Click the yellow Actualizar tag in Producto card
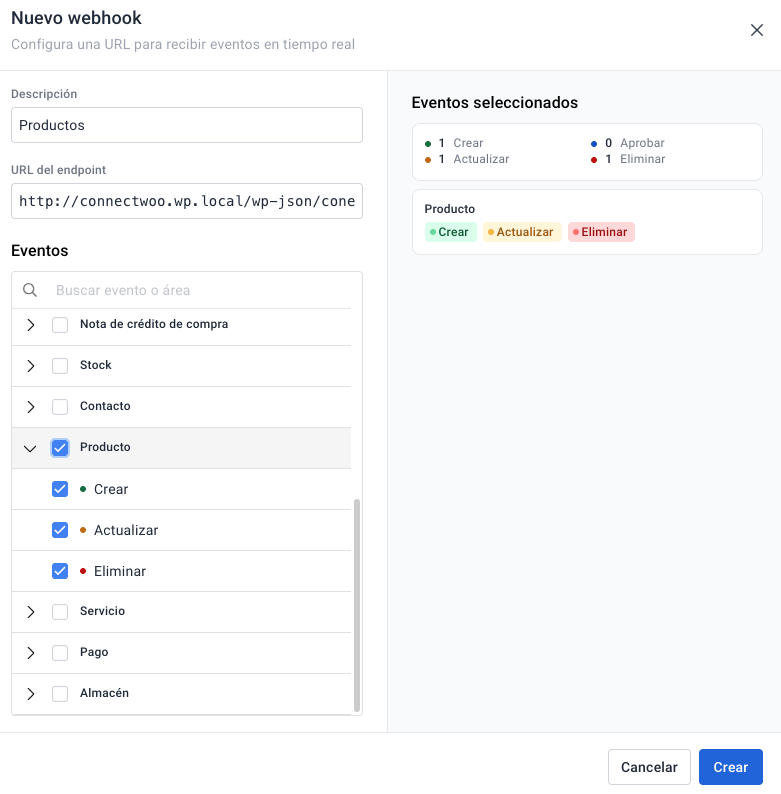The image size is (781, 794). click(522, 232)
